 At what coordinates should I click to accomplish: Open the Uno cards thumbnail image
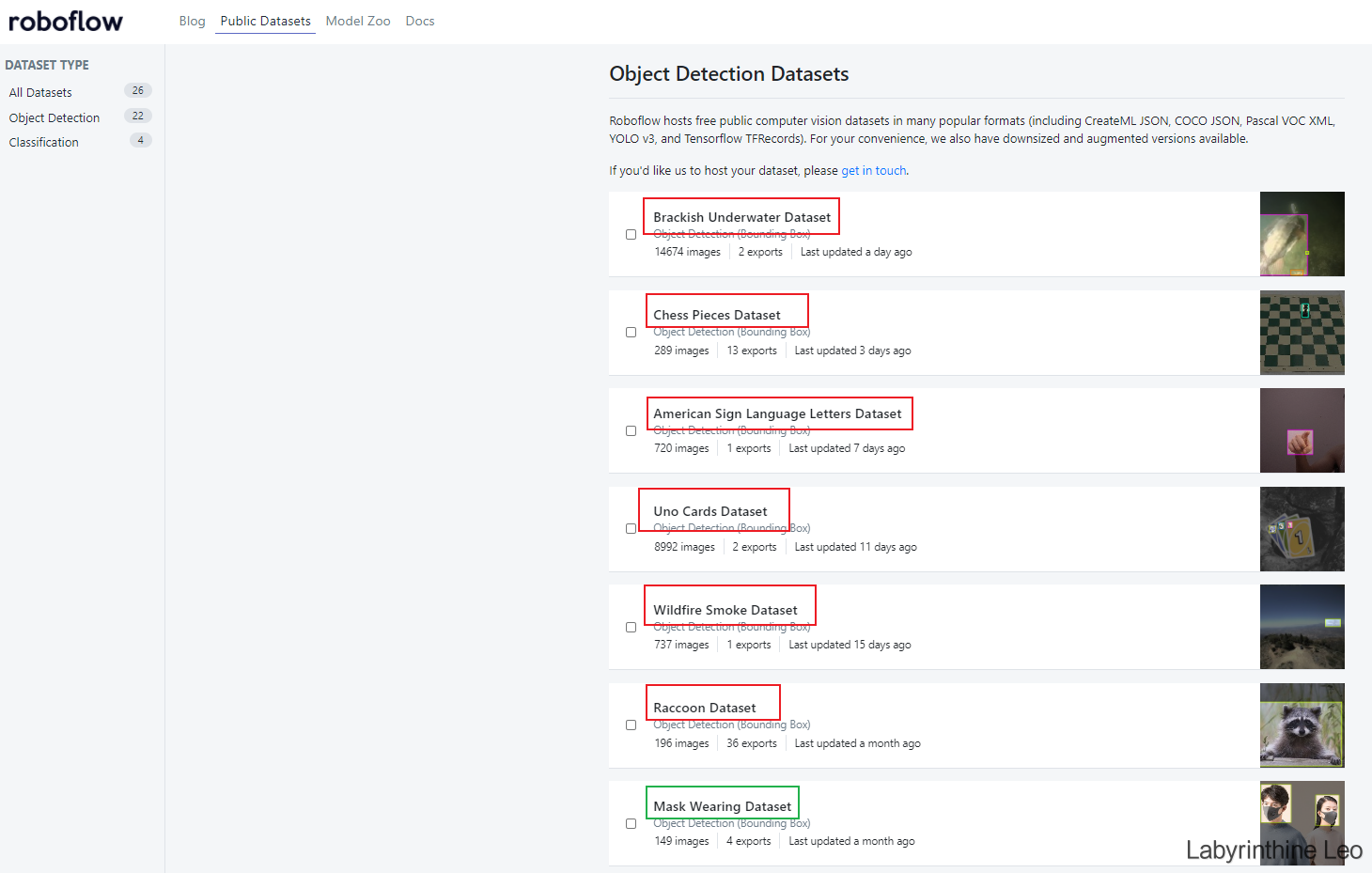(1302, 529)
